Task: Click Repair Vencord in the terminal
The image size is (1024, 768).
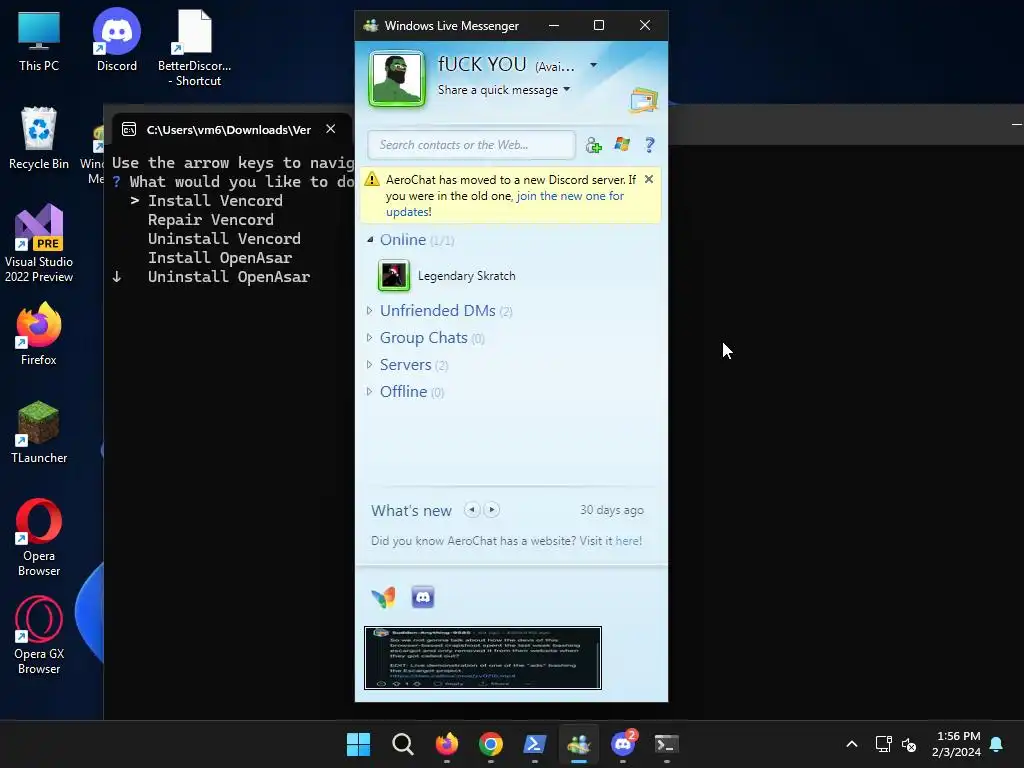Action: (x=210, y=219)
